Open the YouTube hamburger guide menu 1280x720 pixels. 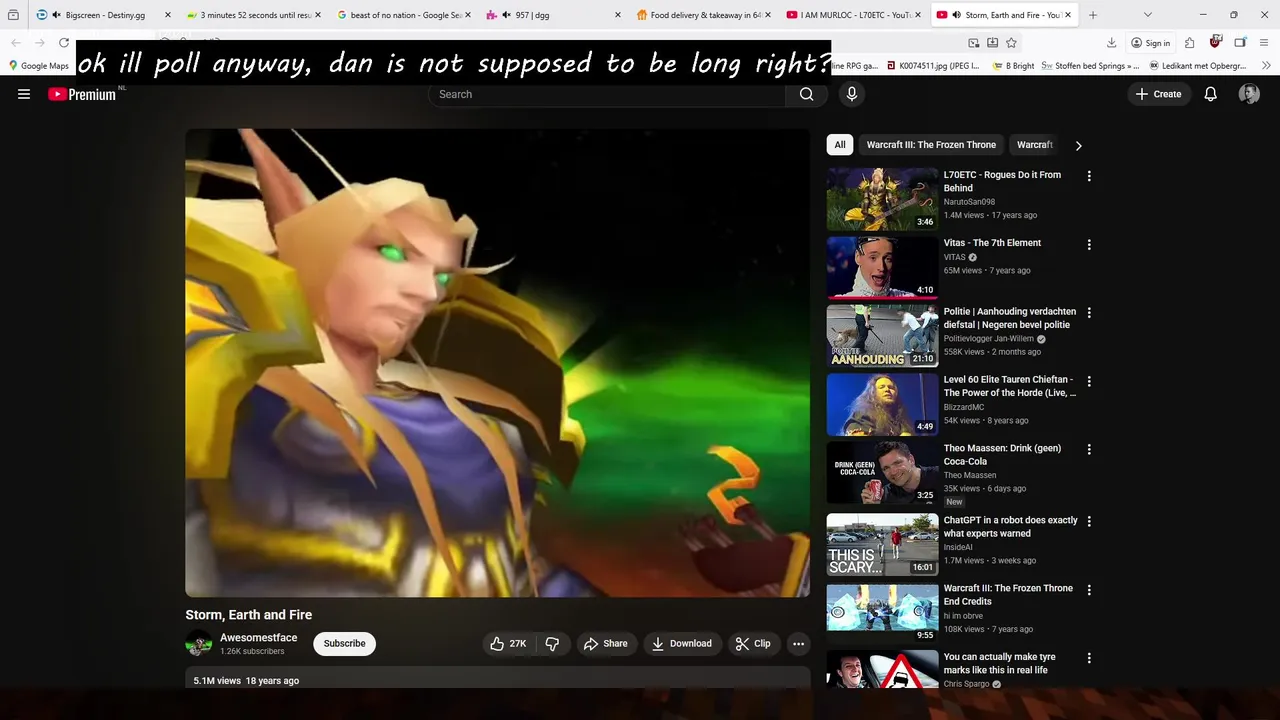pyautogui.click(x=24, y=94)
